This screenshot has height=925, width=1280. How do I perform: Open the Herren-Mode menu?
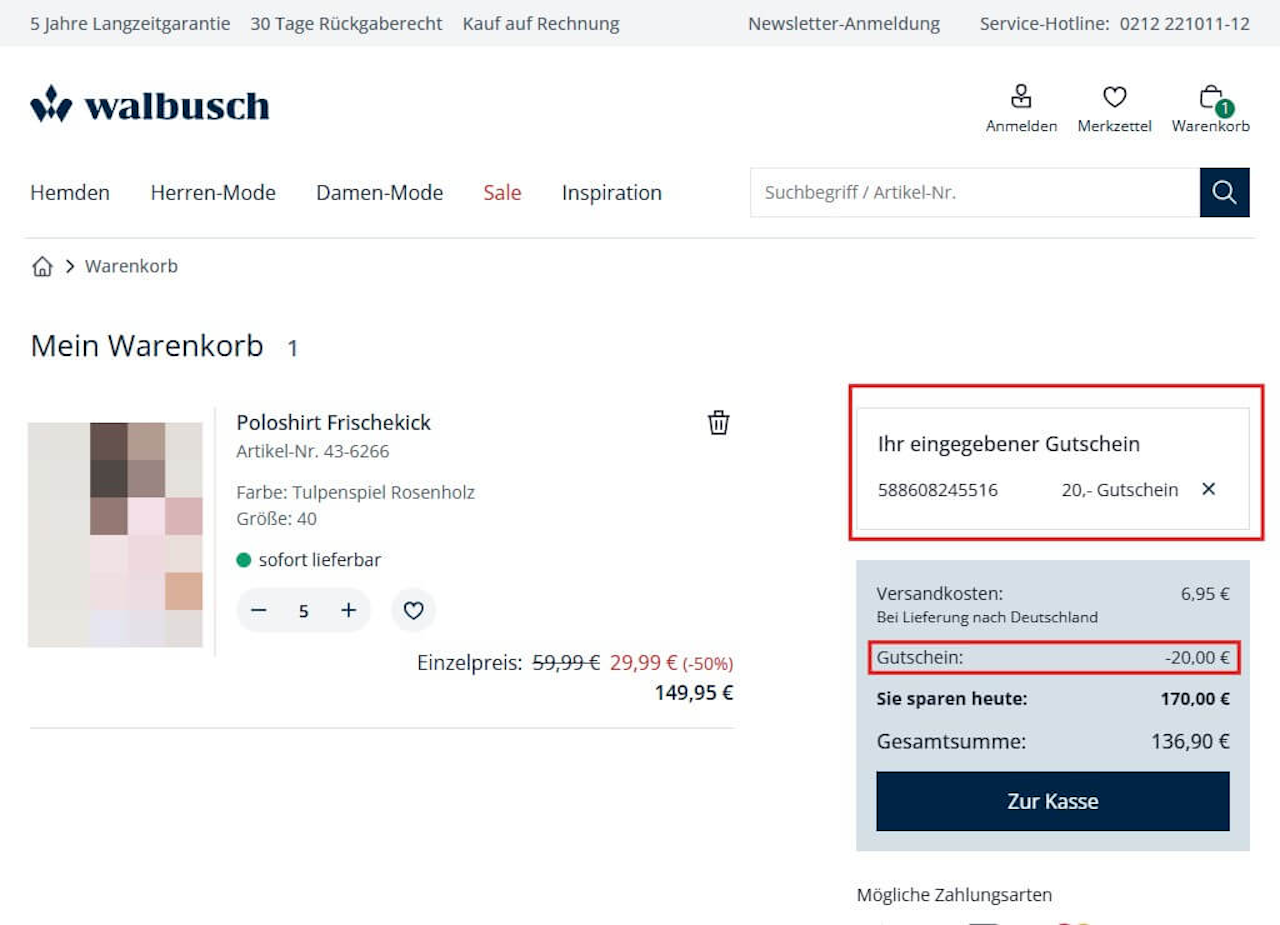213,192
